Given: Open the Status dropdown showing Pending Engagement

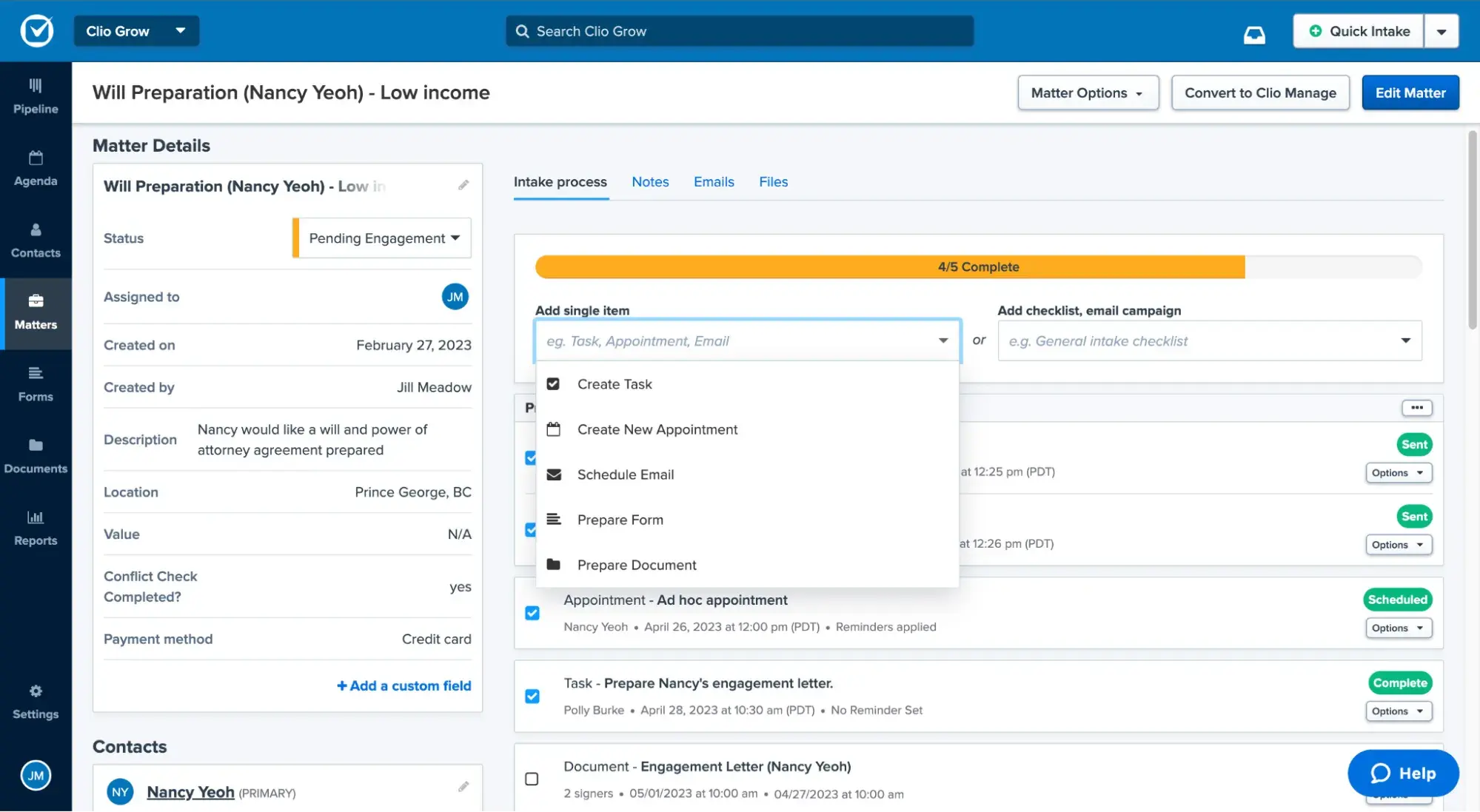Looking at the screenshot, I should tap(381, 238).
